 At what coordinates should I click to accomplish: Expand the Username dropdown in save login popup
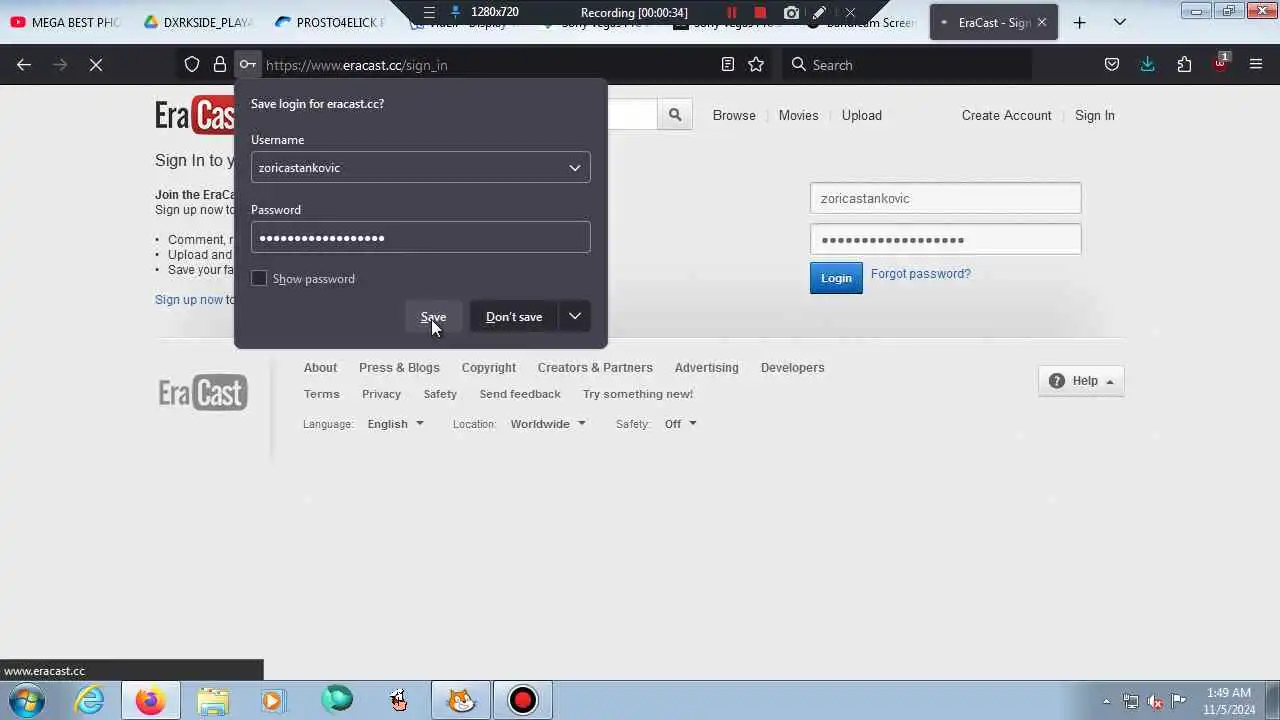[x=575, y=168]
